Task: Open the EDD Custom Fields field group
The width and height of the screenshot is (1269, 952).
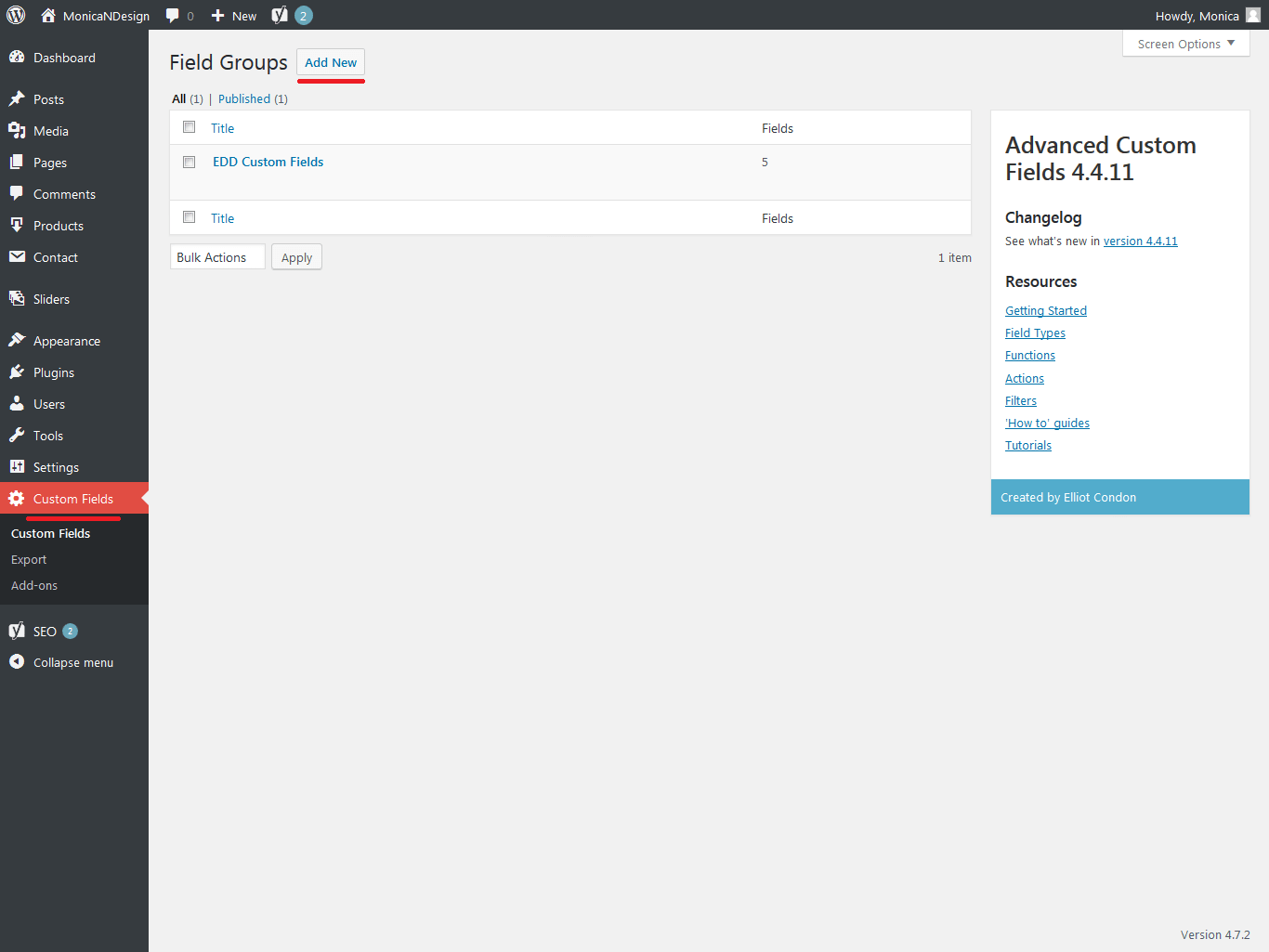Action: click(268, 162)
